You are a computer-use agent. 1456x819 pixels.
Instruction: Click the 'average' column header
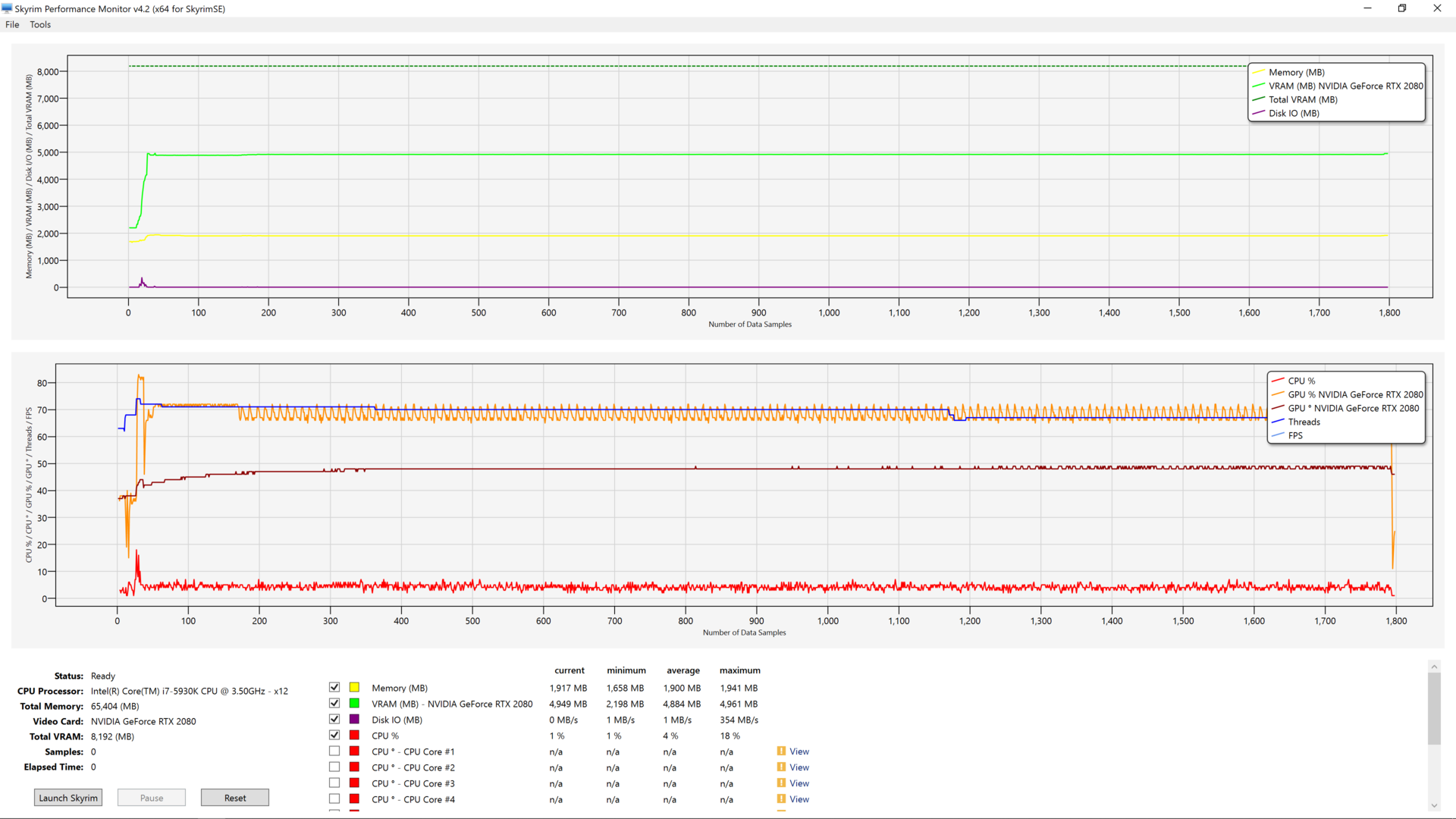point(683,670)
